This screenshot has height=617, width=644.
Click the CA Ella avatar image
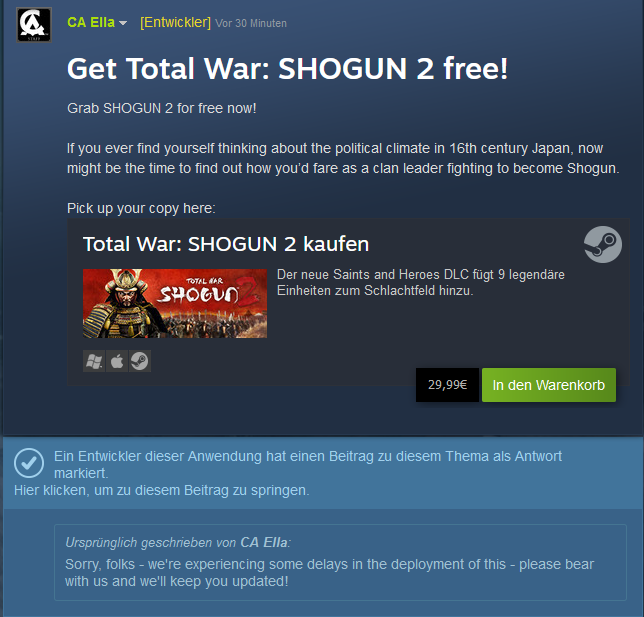point(34,25)
